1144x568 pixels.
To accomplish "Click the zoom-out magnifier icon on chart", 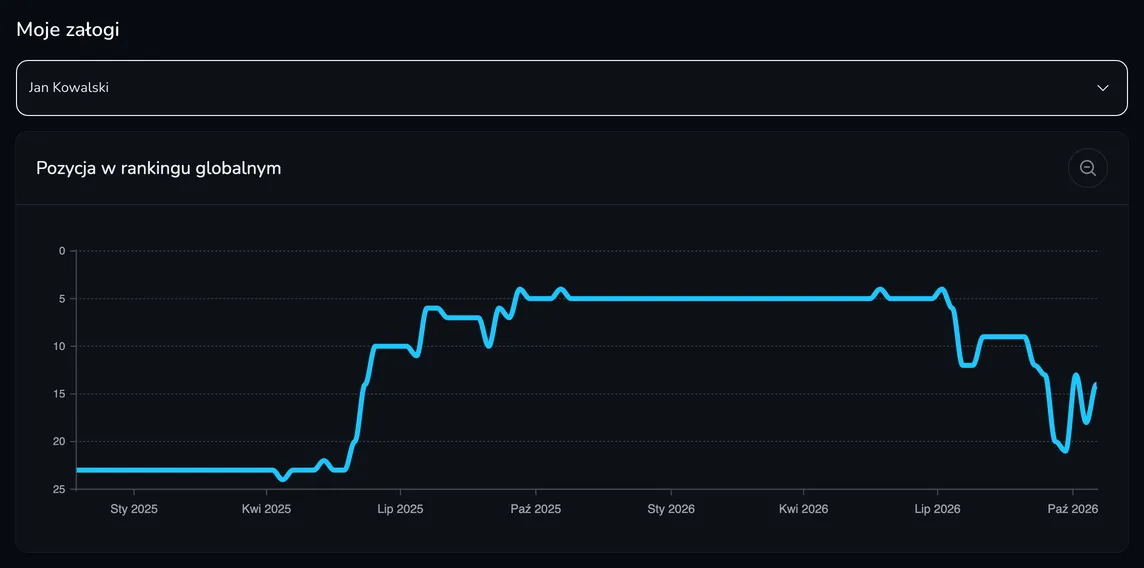I will click(1088, 168).
